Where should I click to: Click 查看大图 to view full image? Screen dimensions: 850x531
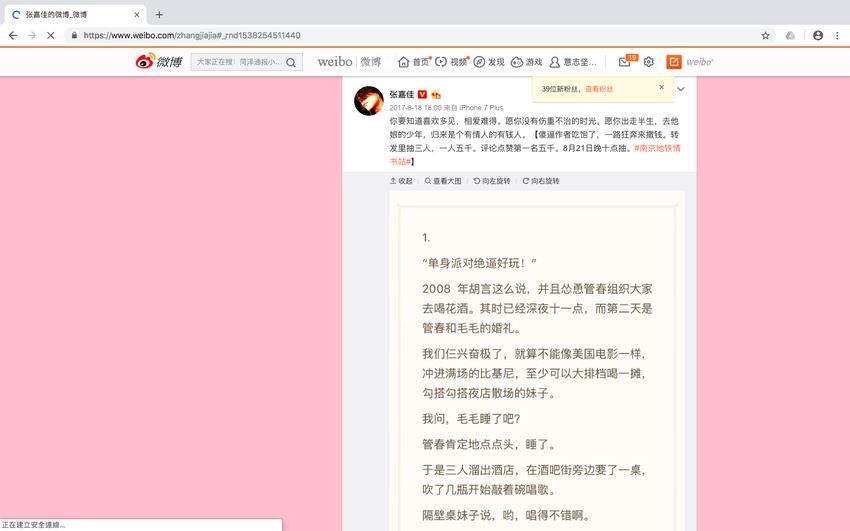[x=443, y=181]
